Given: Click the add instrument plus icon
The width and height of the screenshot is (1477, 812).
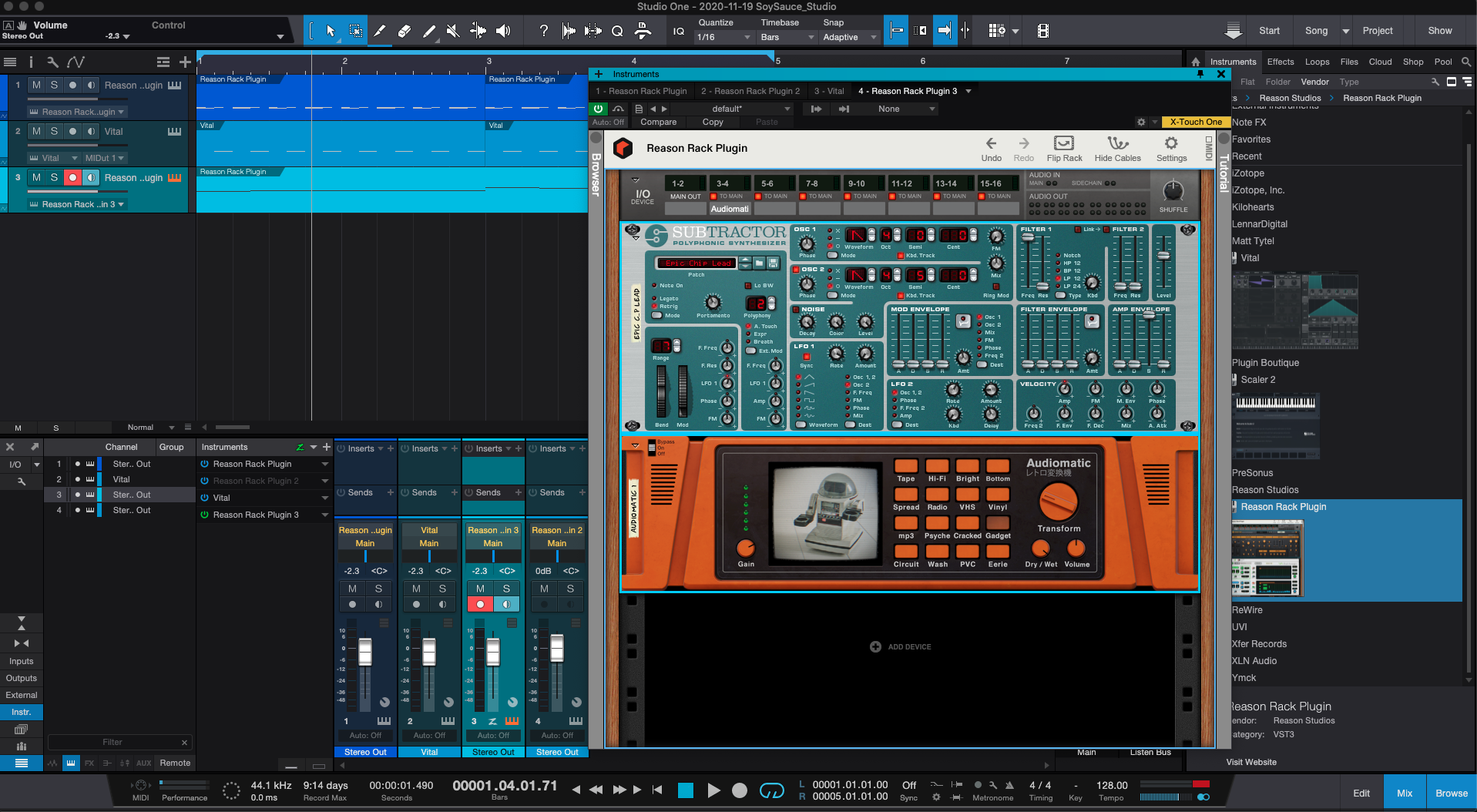Looking at the screenshot, I should [x=327, y=447].
